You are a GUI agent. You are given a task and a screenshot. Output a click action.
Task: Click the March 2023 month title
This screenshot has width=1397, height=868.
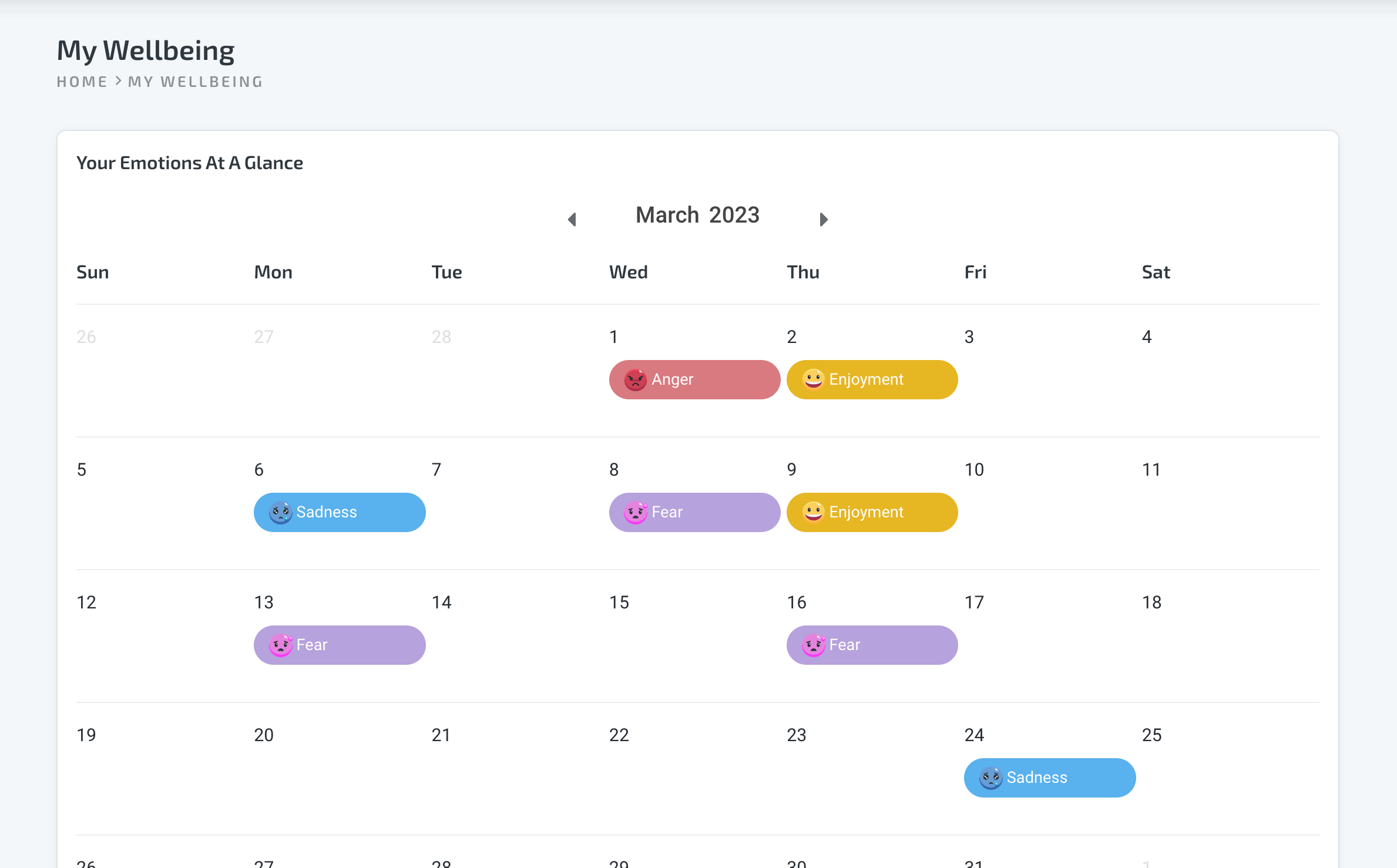(x=697, y=215)
